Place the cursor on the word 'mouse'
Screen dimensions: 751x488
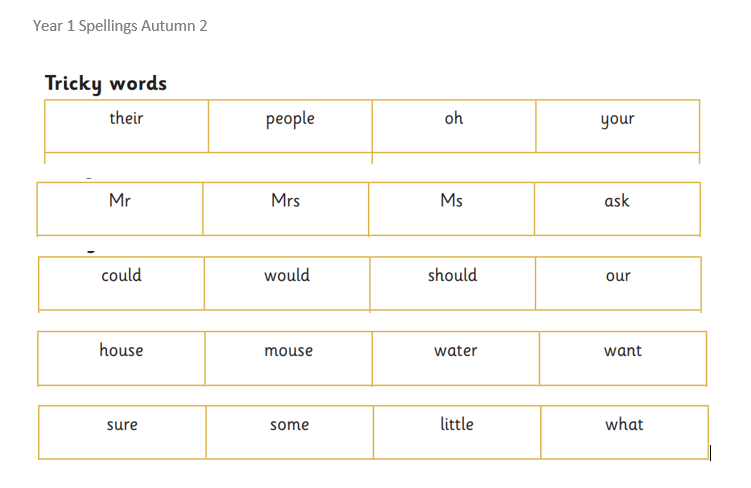(x=288, y=351)
